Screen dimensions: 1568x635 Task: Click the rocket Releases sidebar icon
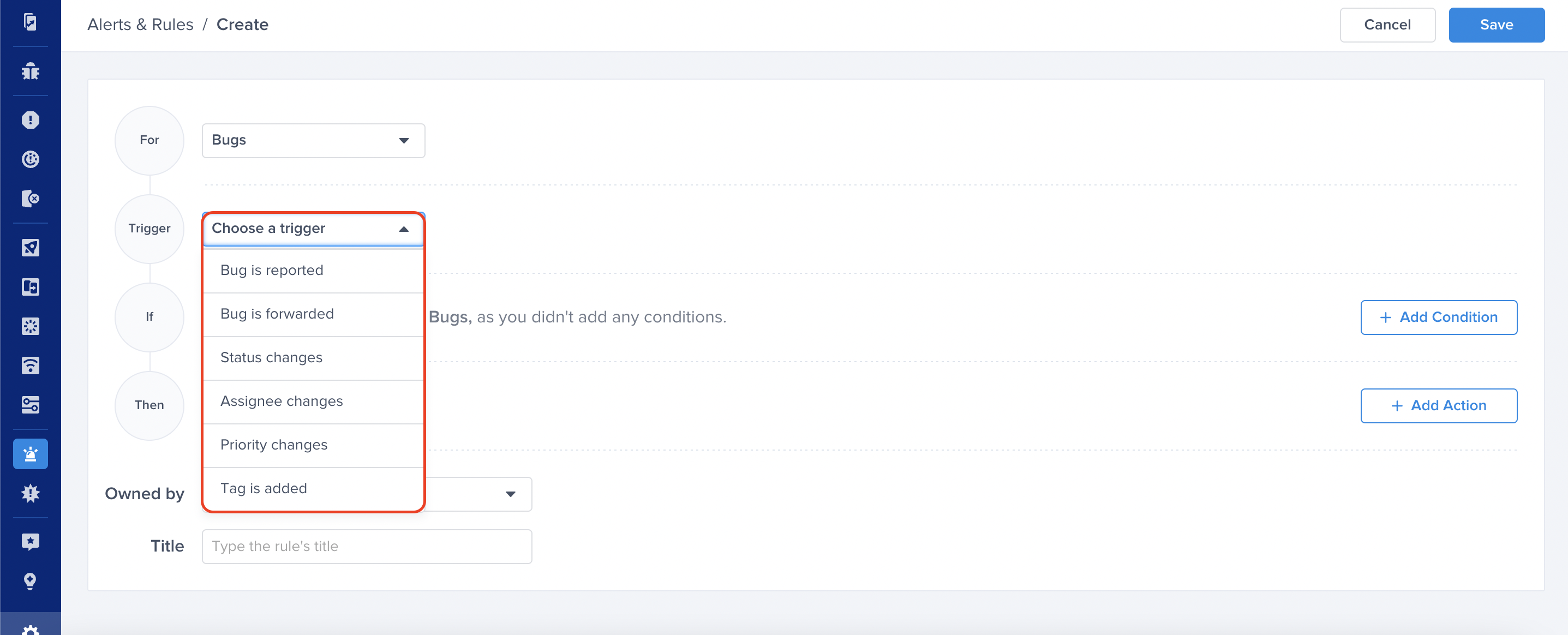30,247
